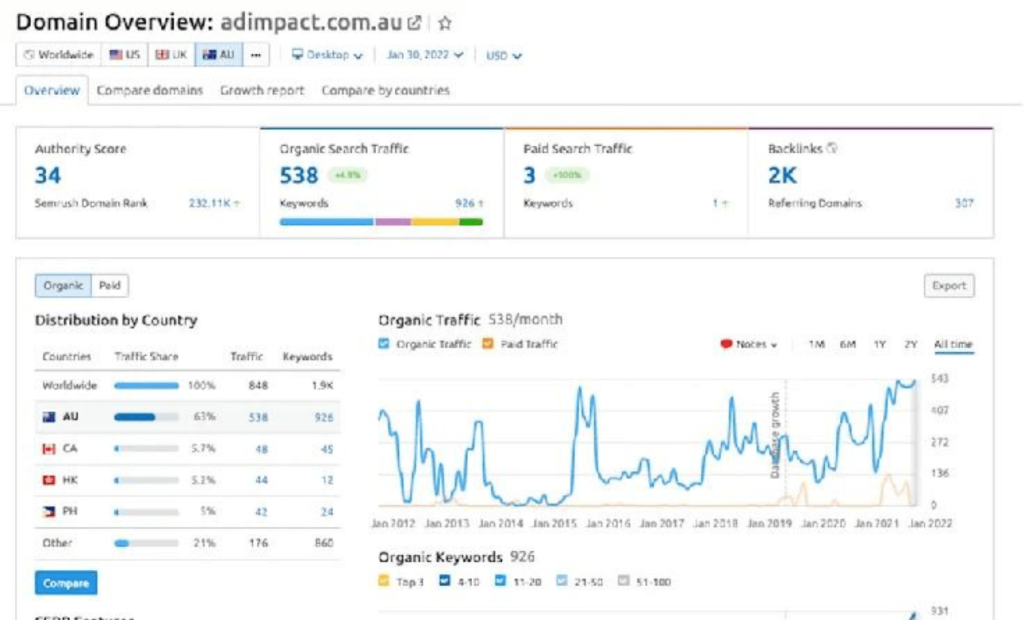Screen dimensions: 1024x620
Task: Click the more countries ellipsis button
Action: pyautogui.click(x=256, y=55)
